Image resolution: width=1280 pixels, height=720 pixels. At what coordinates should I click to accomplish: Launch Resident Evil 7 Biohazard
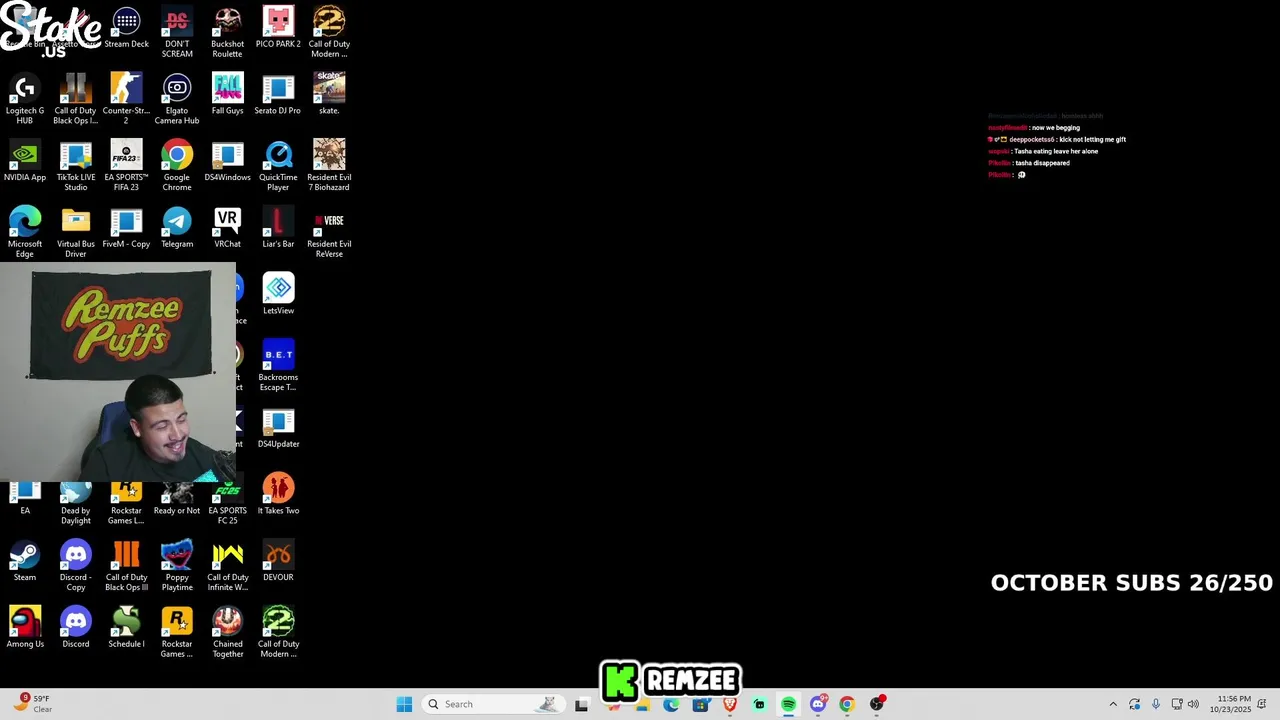pyautogui.click(x=329, y=166)
